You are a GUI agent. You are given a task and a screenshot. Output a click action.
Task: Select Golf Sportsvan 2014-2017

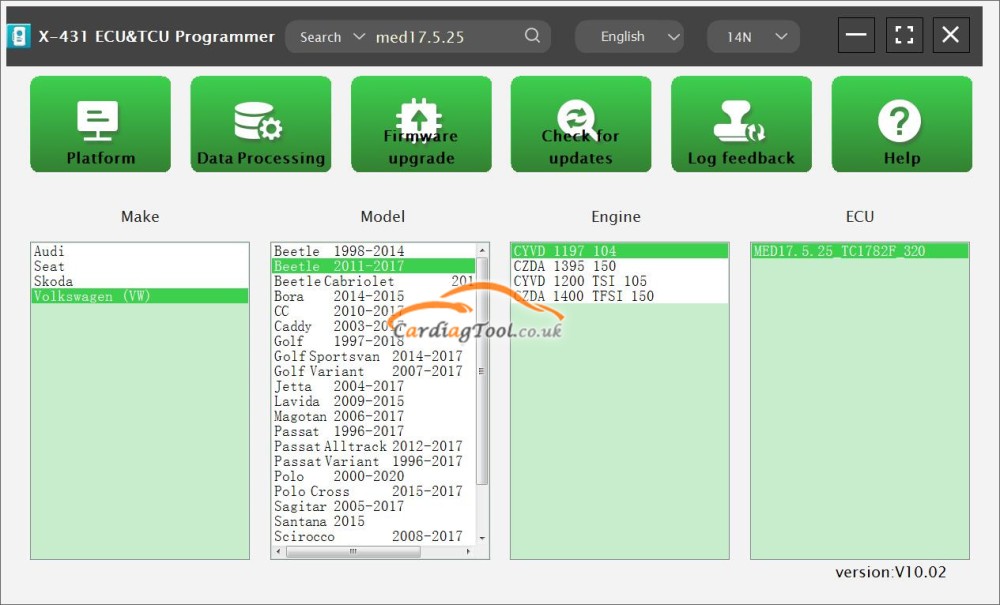(x=374, y=356)
